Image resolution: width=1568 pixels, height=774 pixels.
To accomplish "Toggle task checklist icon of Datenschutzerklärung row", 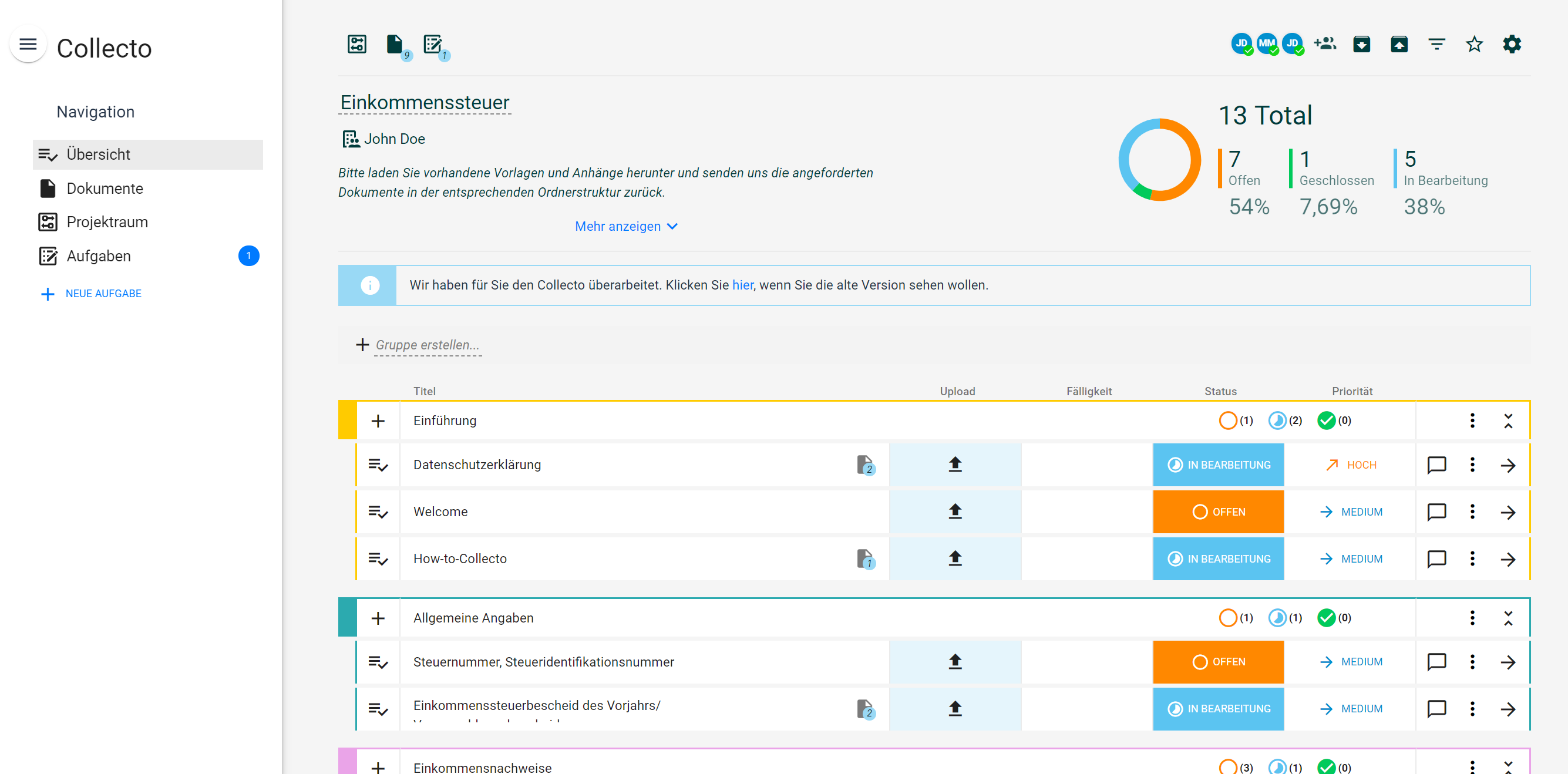I will [378, 466].
